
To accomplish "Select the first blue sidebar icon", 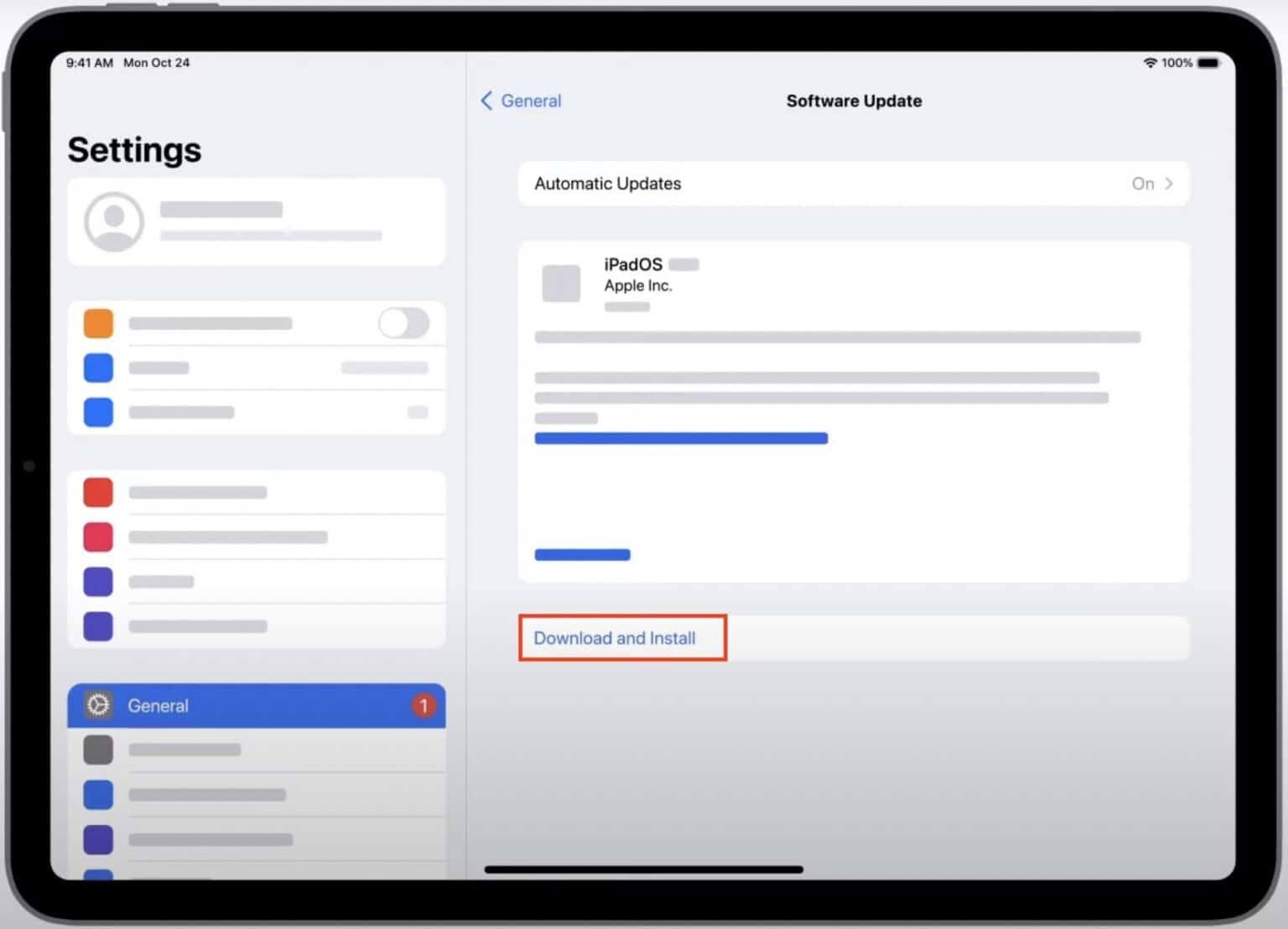I will [98, 367].
